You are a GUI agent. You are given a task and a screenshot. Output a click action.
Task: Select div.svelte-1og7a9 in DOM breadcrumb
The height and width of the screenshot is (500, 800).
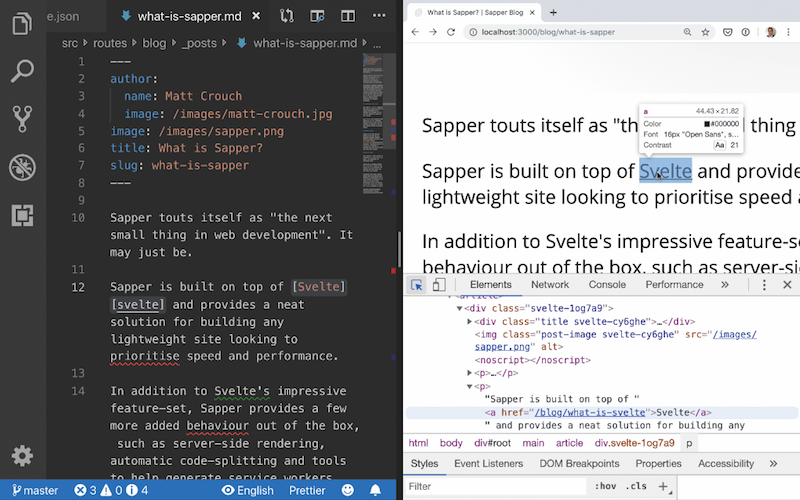(634, 443)
